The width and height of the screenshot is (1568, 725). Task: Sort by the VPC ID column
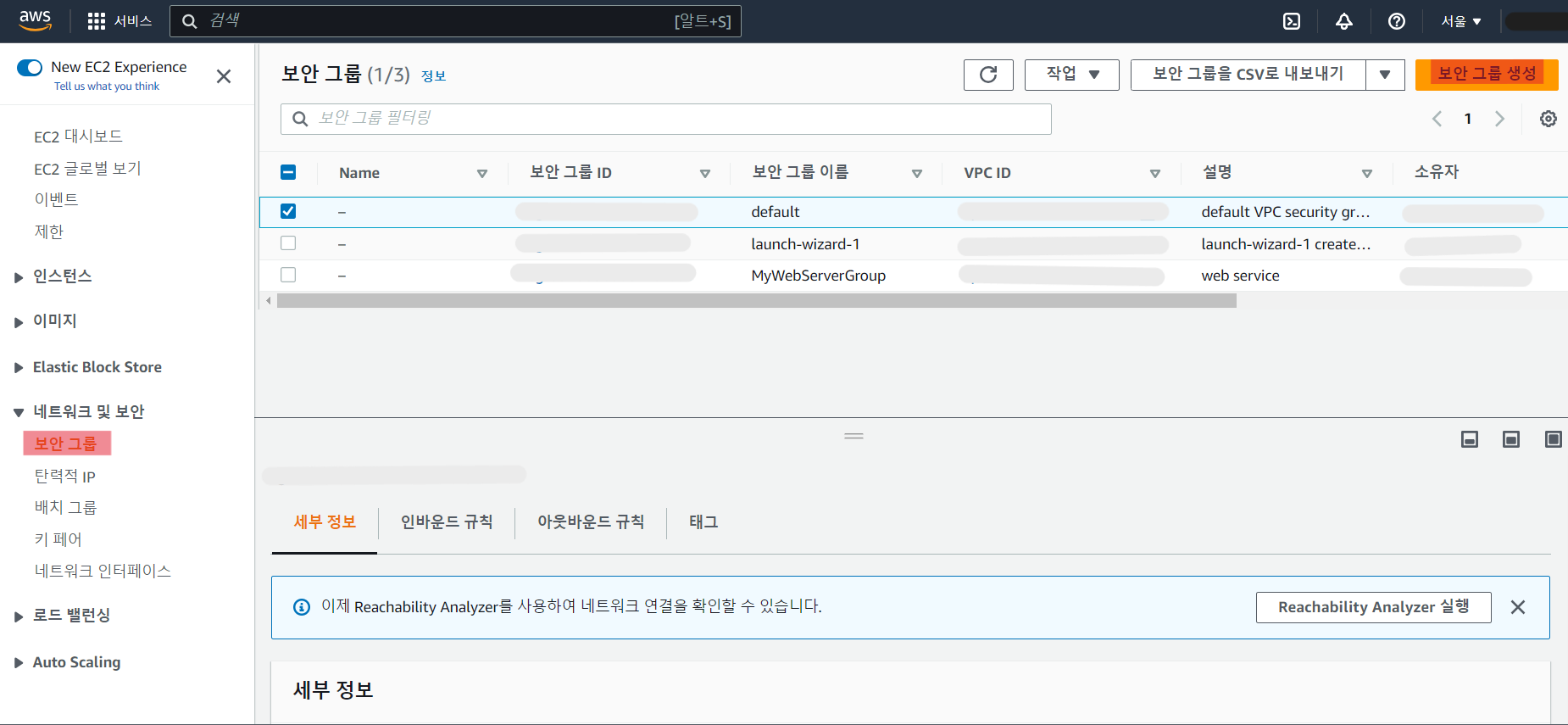pyautogui.click(x=1155, y=173)
